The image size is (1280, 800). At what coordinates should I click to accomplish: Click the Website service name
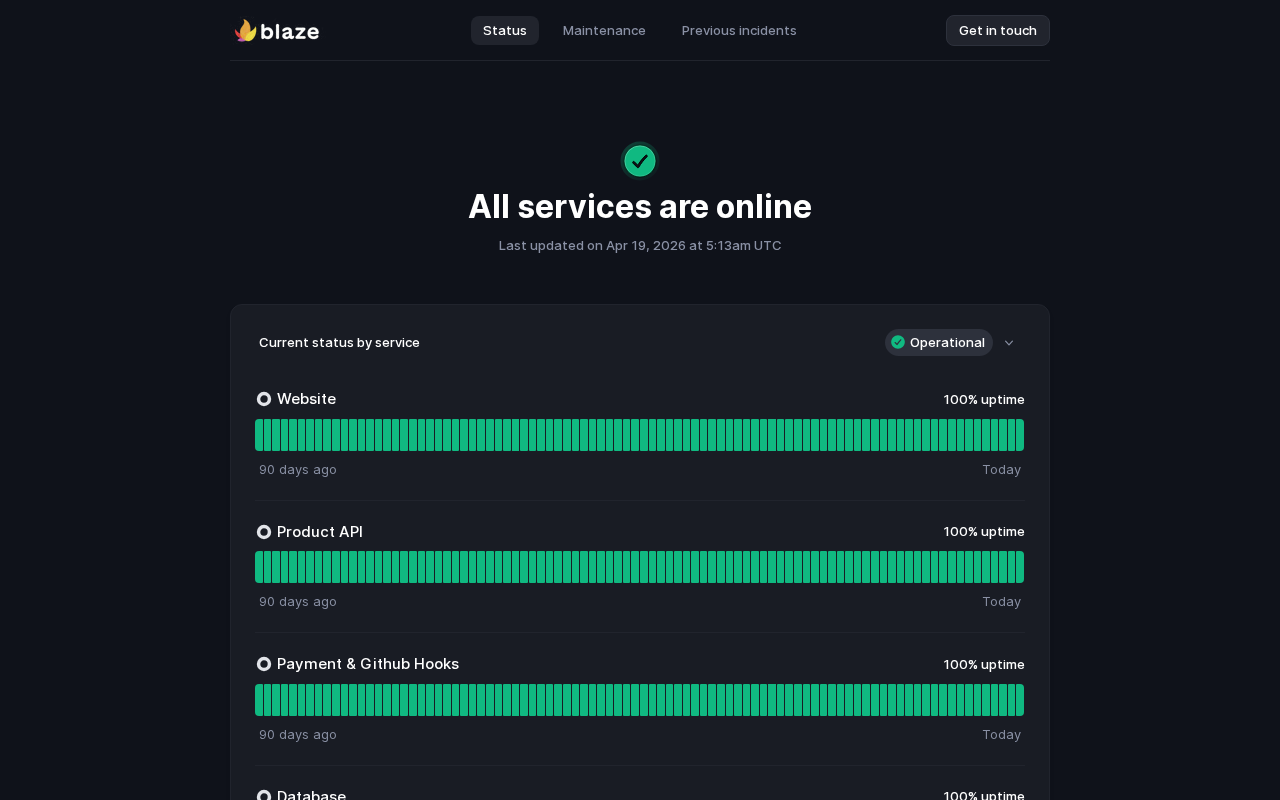tap(306, 399)
